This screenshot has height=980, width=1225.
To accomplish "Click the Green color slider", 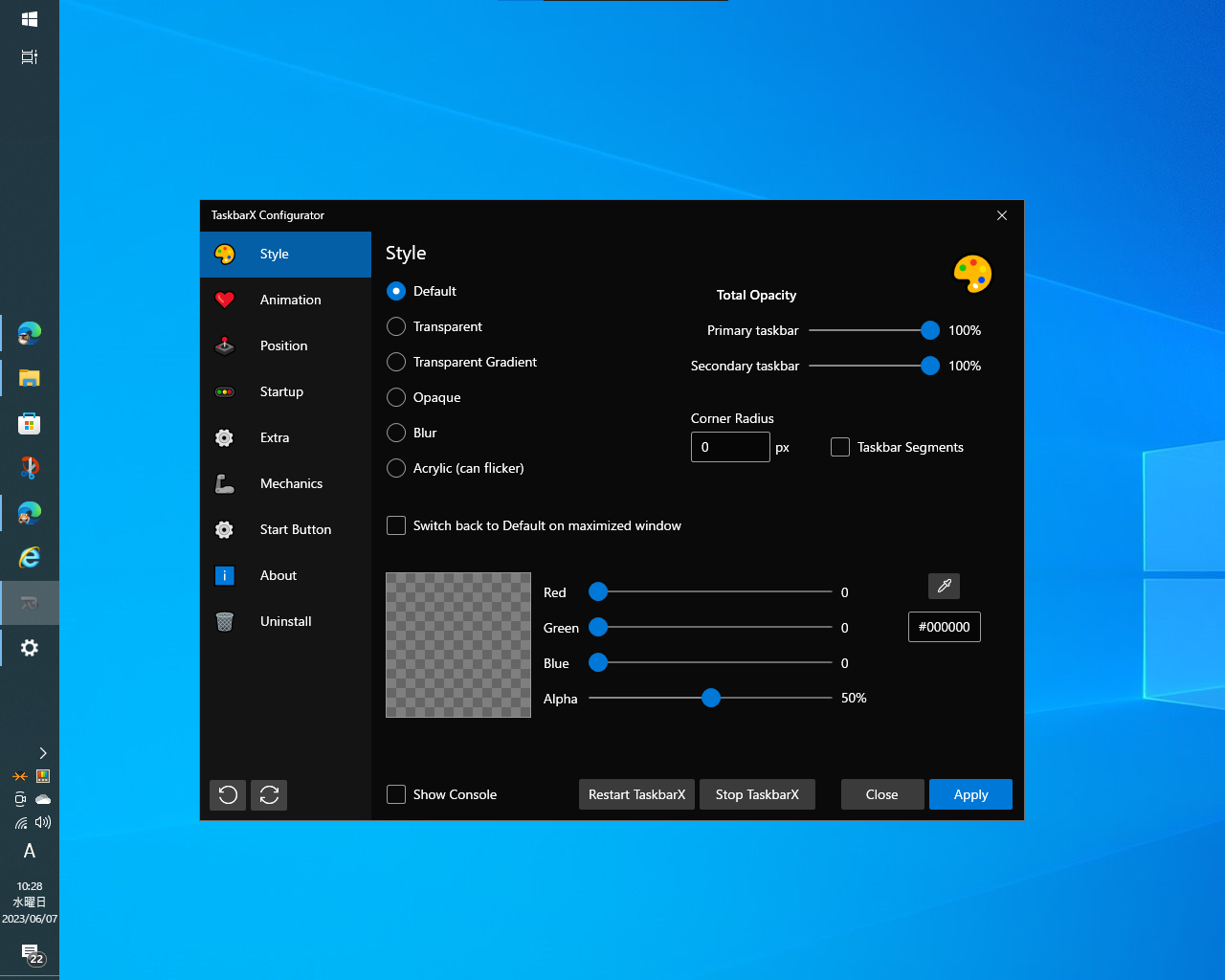I will pyautogui.click(x=710, y=628).
